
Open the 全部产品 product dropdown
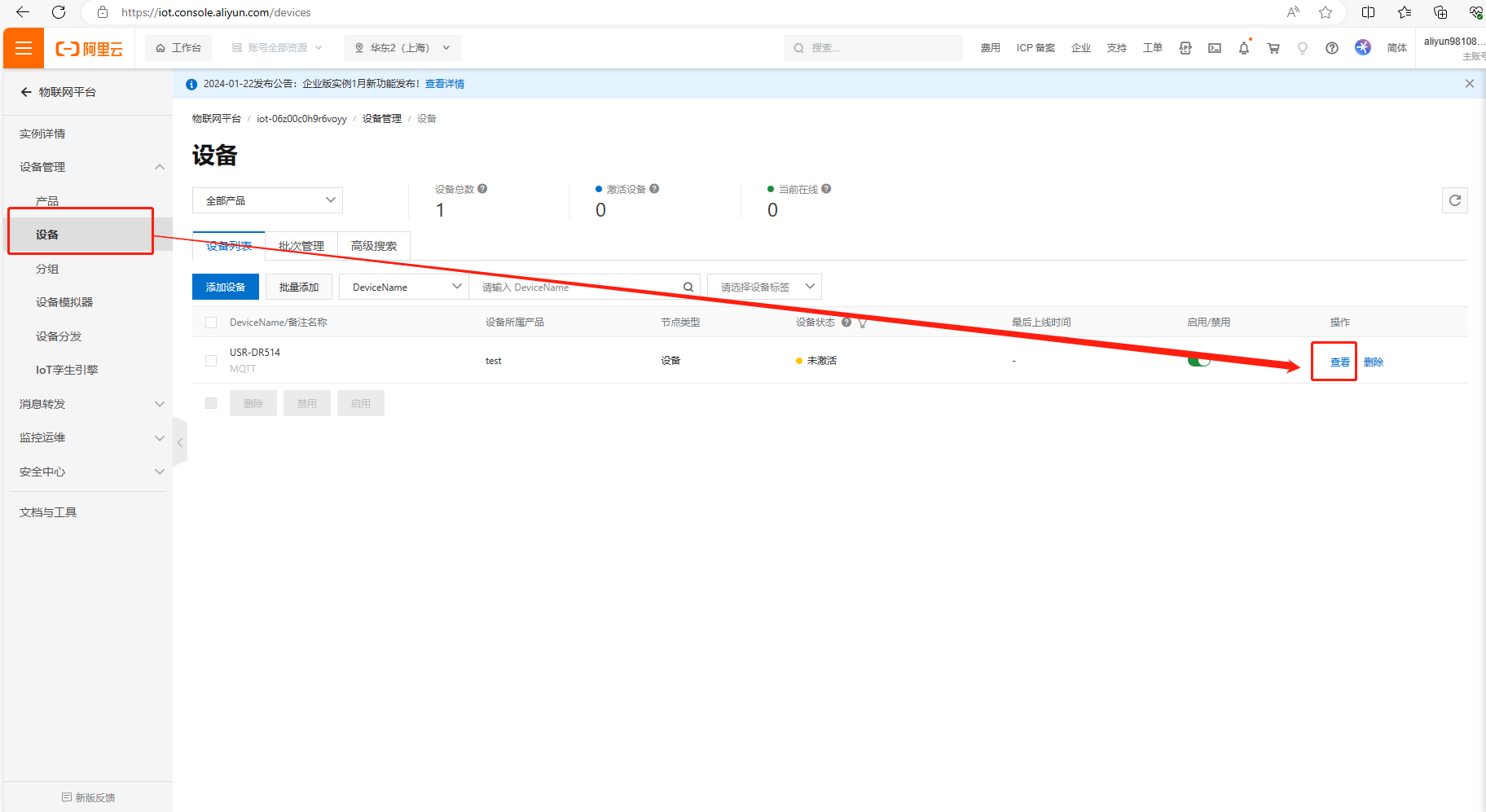tap(267, 200)
